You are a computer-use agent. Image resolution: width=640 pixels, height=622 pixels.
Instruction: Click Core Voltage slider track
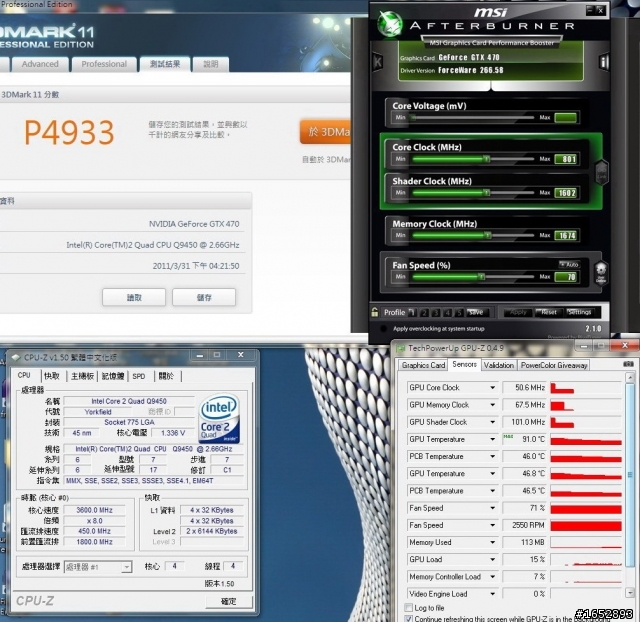pos(473,118)
